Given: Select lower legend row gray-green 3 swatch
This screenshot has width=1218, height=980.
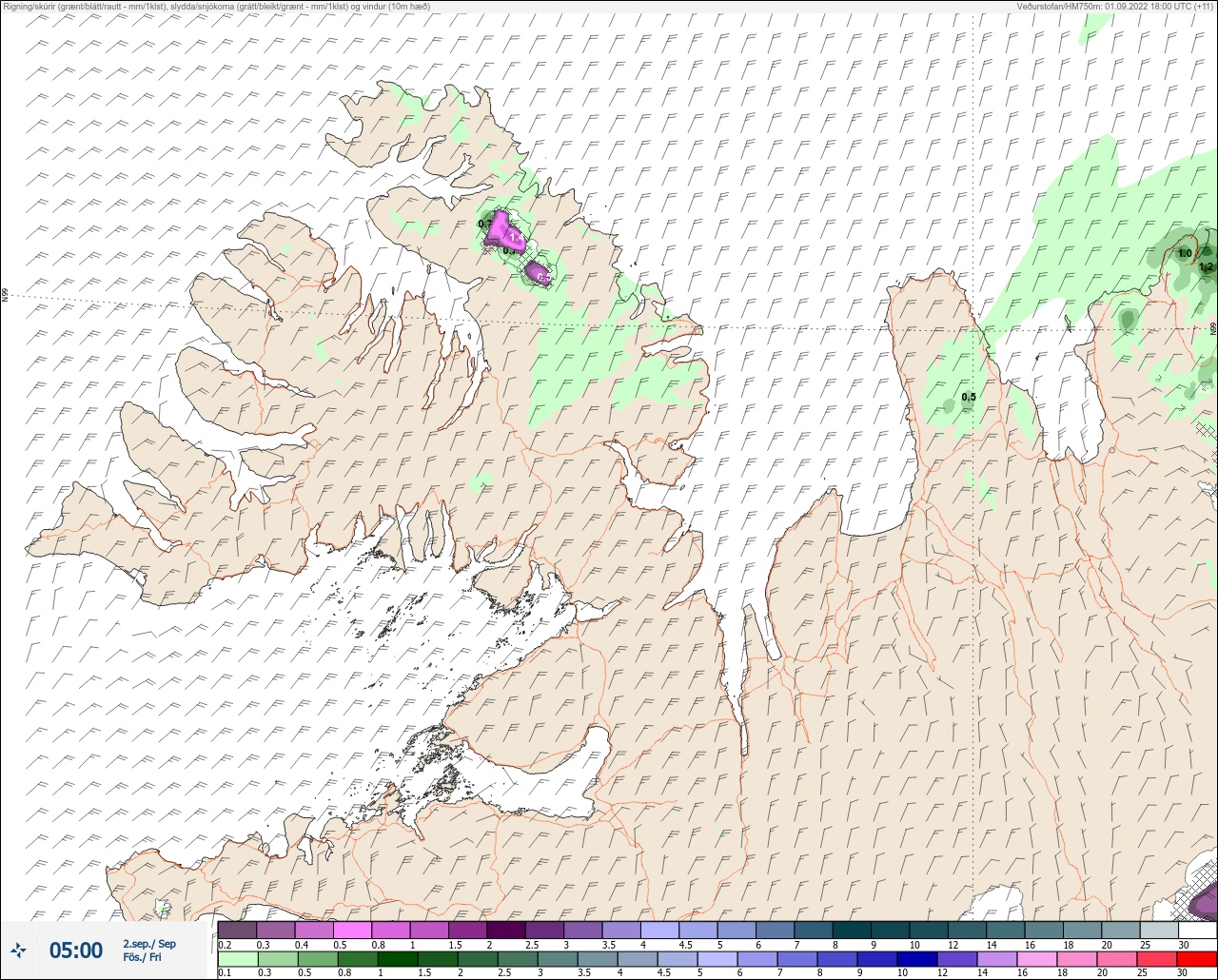Looking at the screenshot, I should (x=557, y=958).
